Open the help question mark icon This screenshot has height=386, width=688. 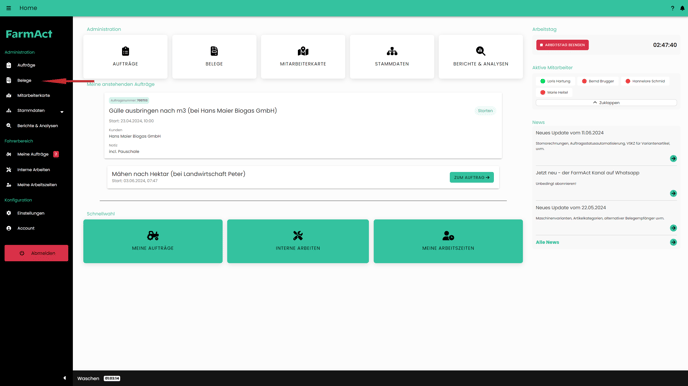(x=672, y=8)
